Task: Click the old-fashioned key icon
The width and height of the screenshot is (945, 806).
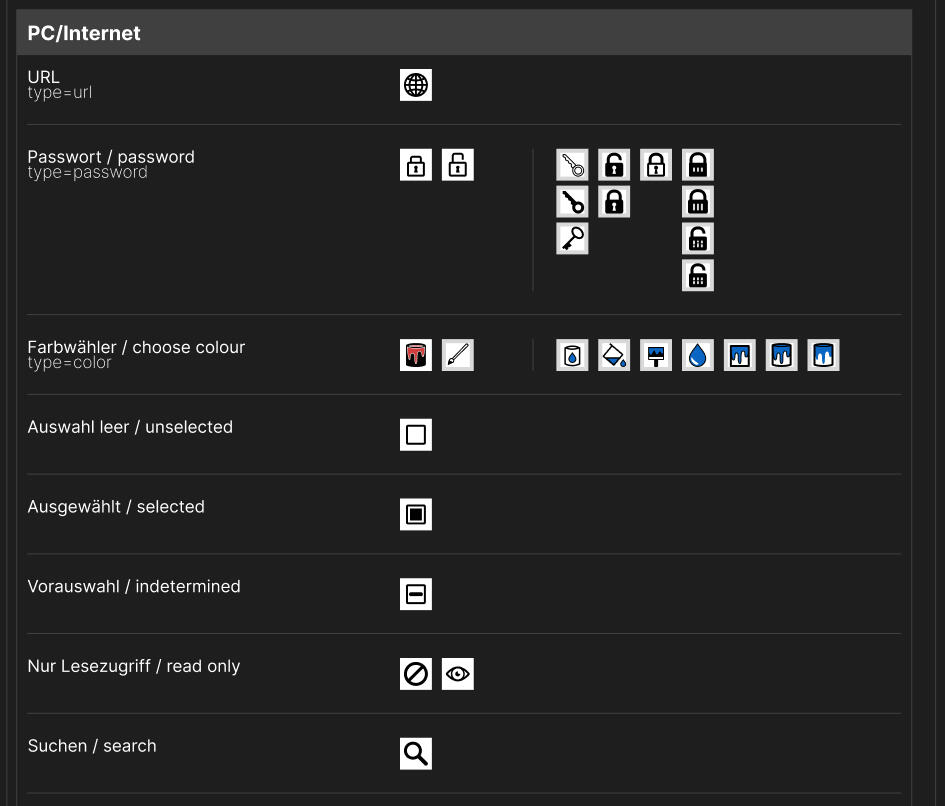Action: tap(572, 238)
